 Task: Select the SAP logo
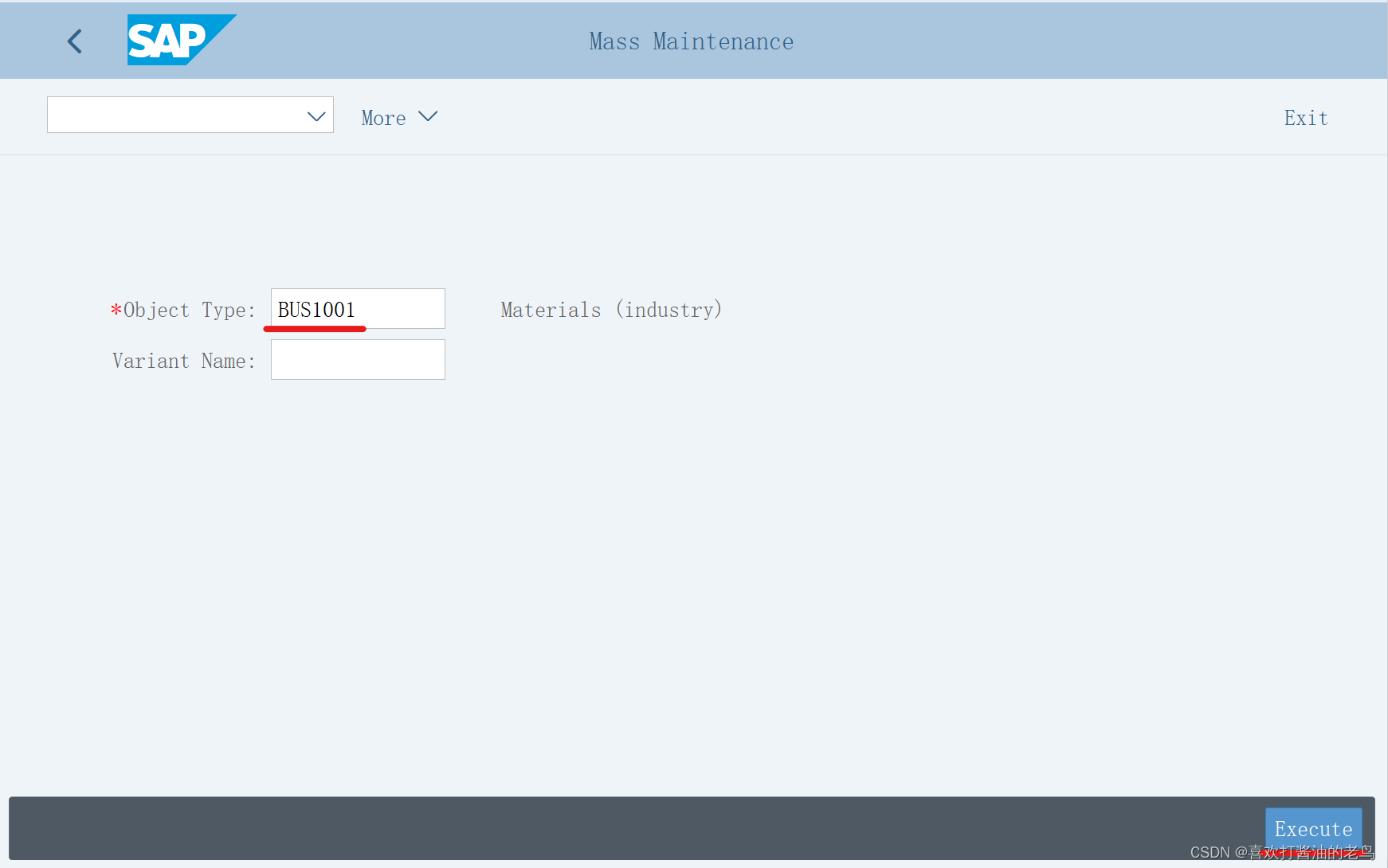[182, 40]
